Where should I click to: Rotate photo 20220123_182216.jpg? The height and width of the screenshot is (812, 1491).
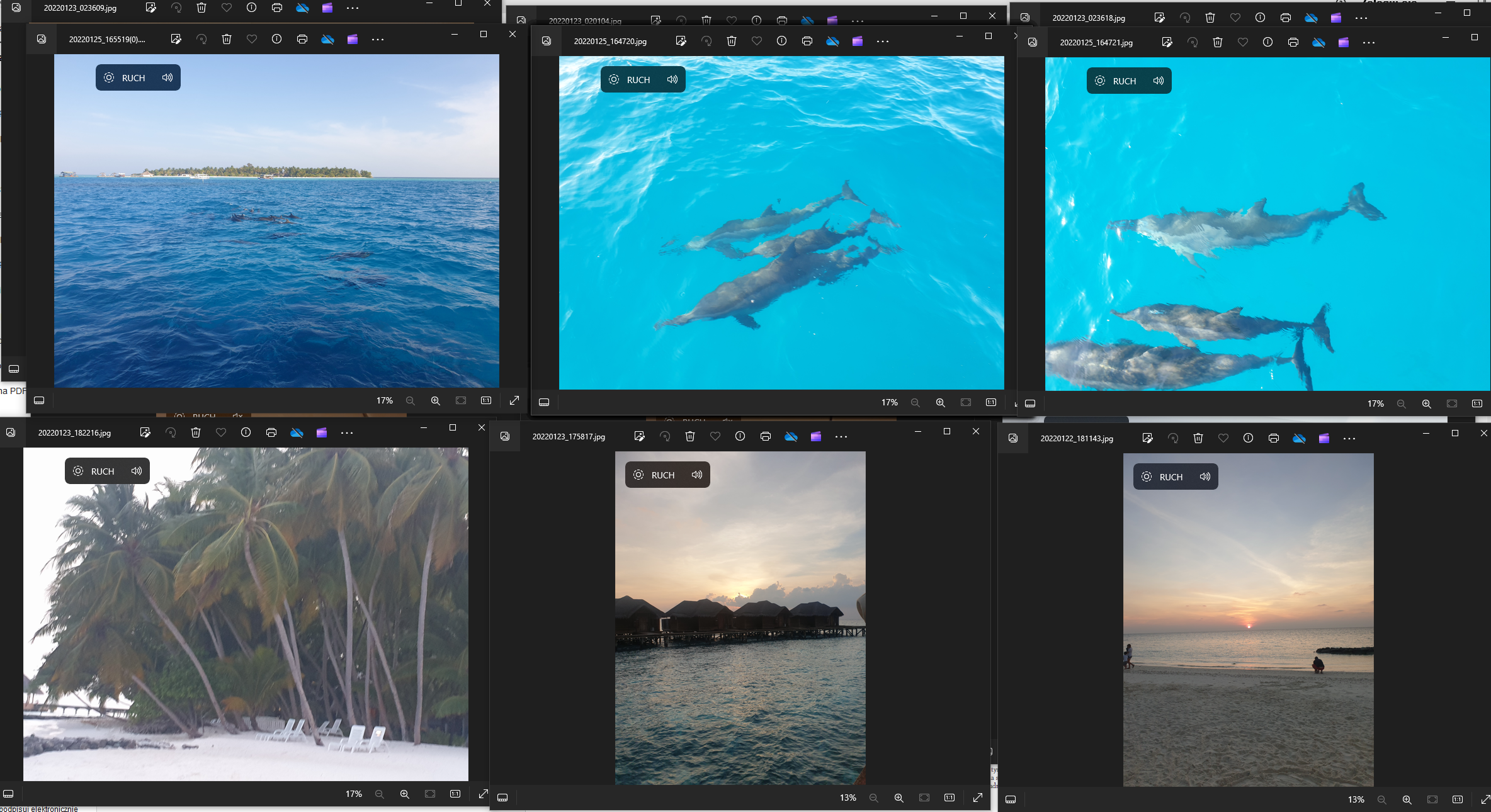click(171, 432)
